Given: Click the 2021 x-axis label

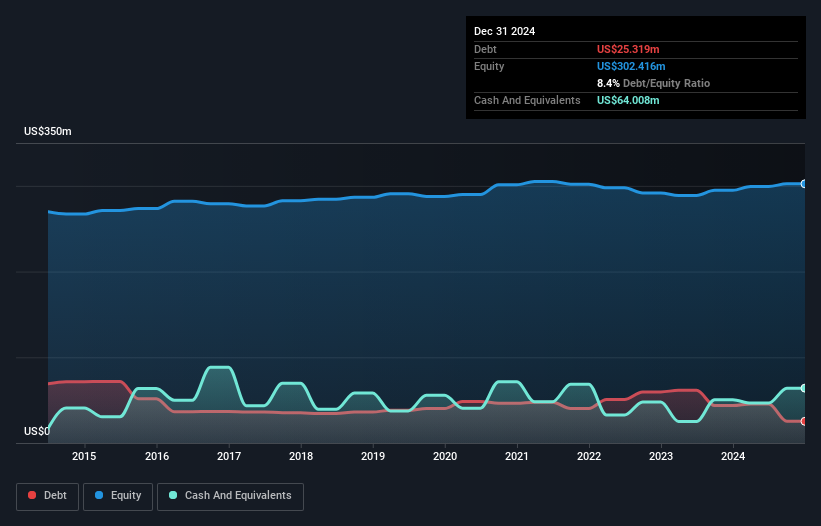Looking at the screenshot, I should (517, 456).
